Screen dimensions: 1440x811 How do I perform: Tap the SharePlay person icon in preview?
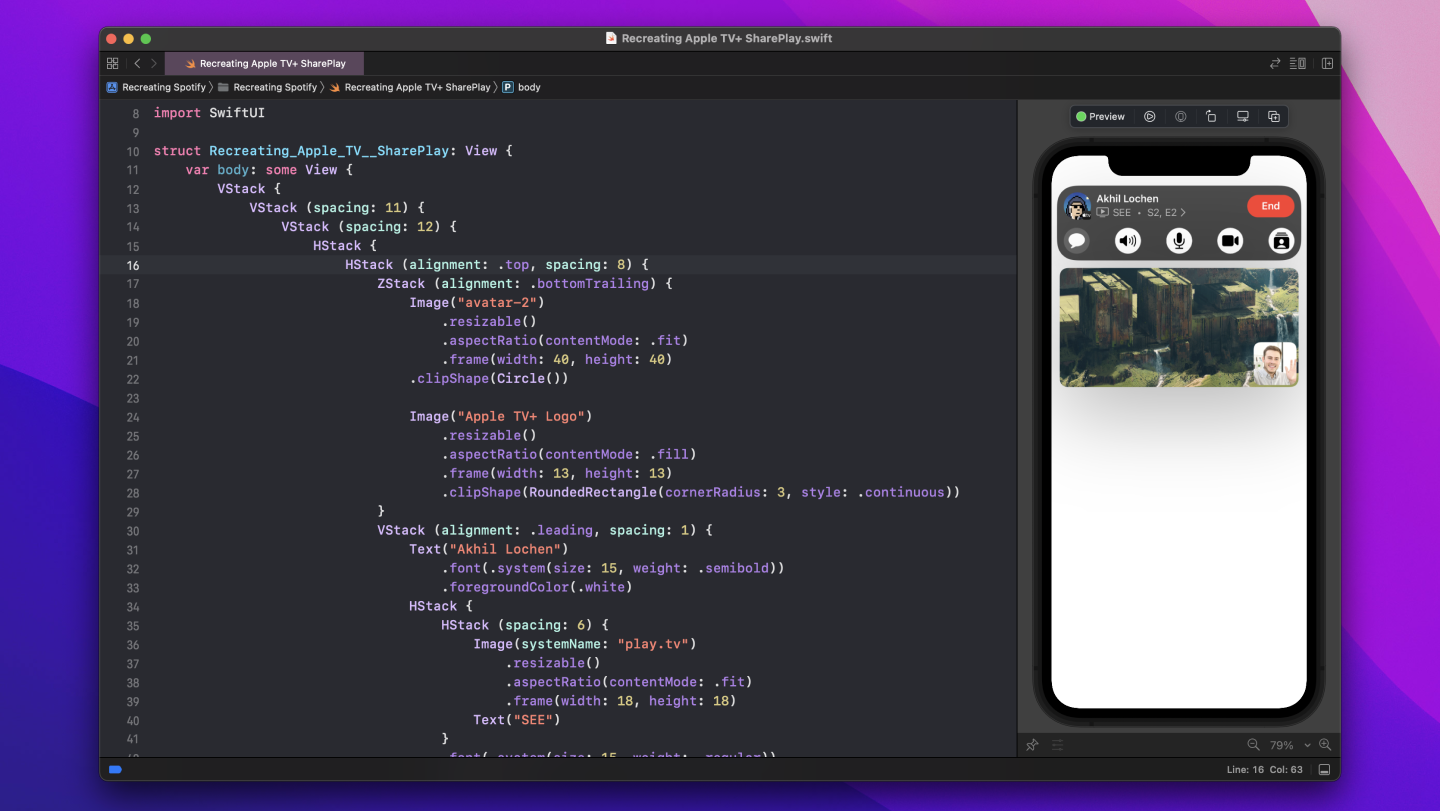pos(1281,240)
